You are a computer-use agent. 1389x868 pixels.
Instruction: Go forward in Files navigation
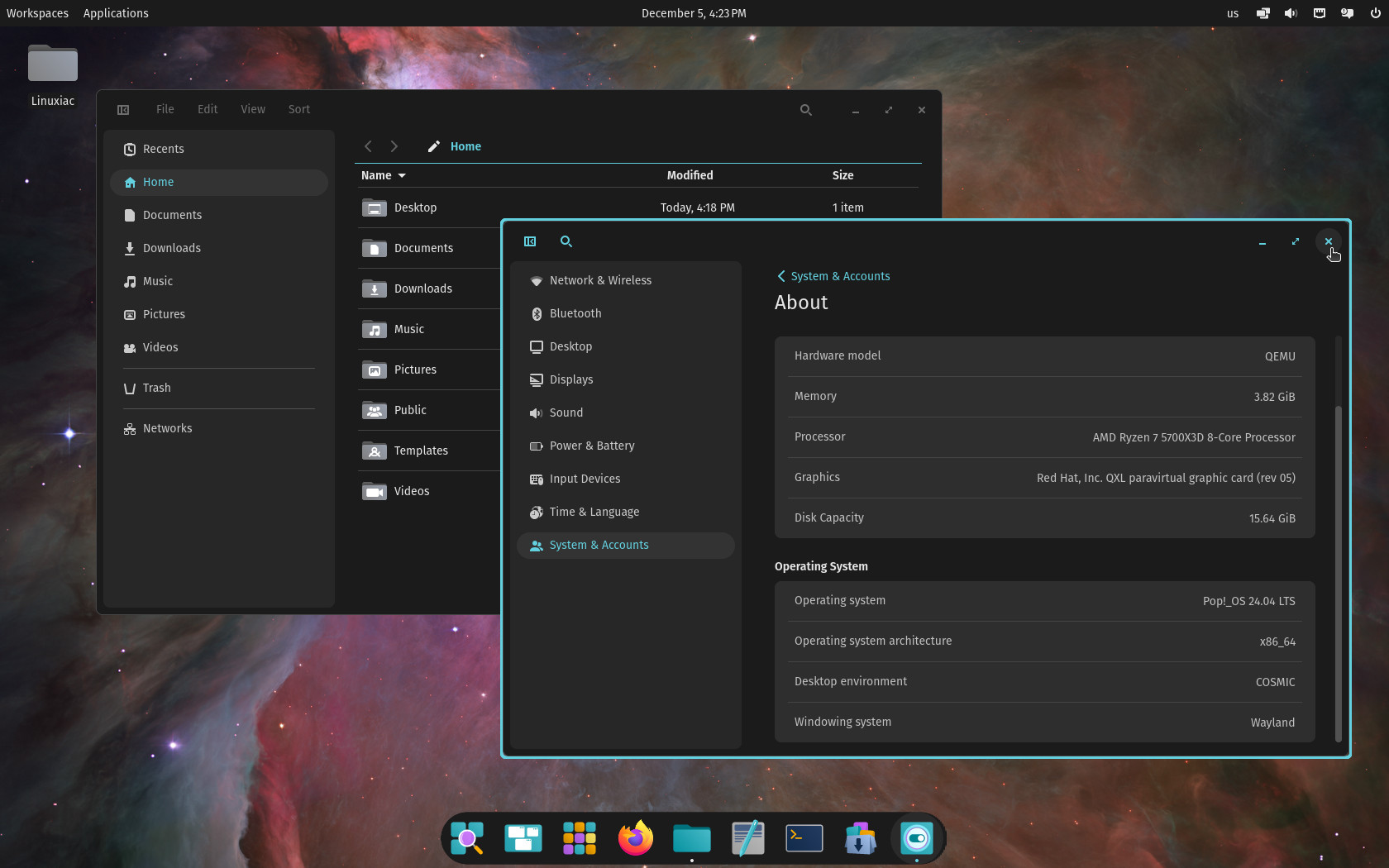pyautogui.click(x=394, y=146)
